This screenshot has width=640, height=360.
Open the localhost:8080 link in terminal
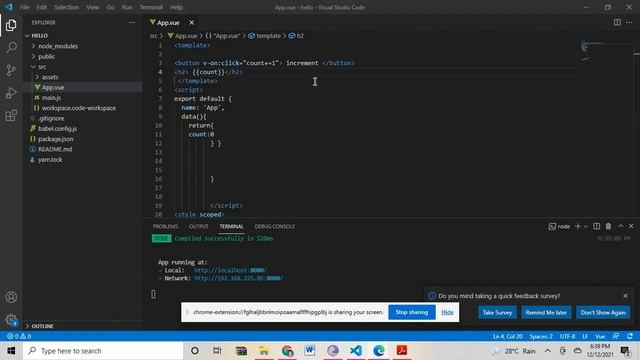(230, 270)
